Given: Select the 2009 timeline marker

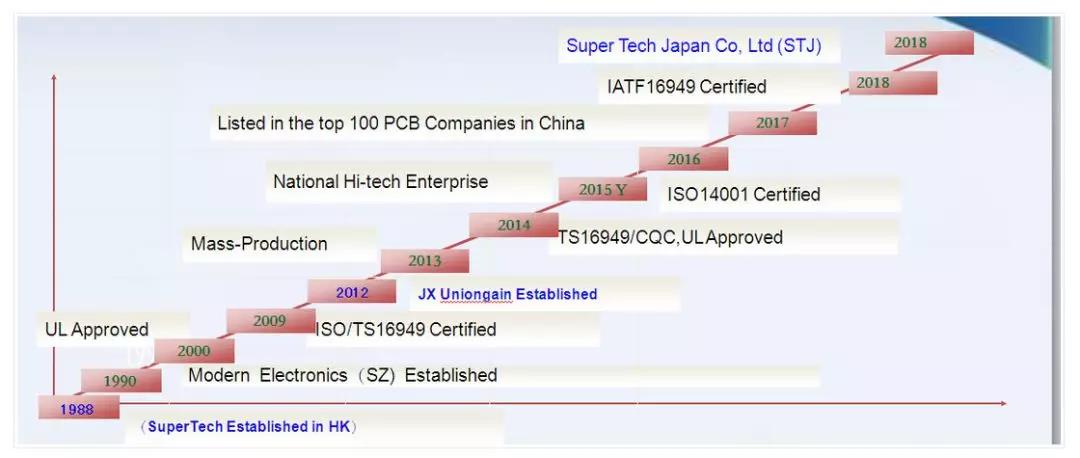Looking at the screenshot, I should pyautogui.click(x=269, y=320).
